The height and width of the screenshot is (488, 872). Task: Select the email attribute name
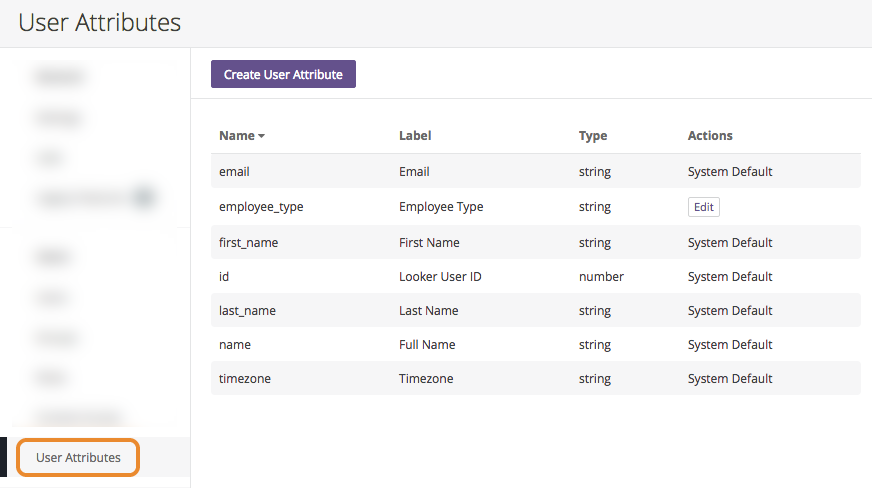pos(235,172)
